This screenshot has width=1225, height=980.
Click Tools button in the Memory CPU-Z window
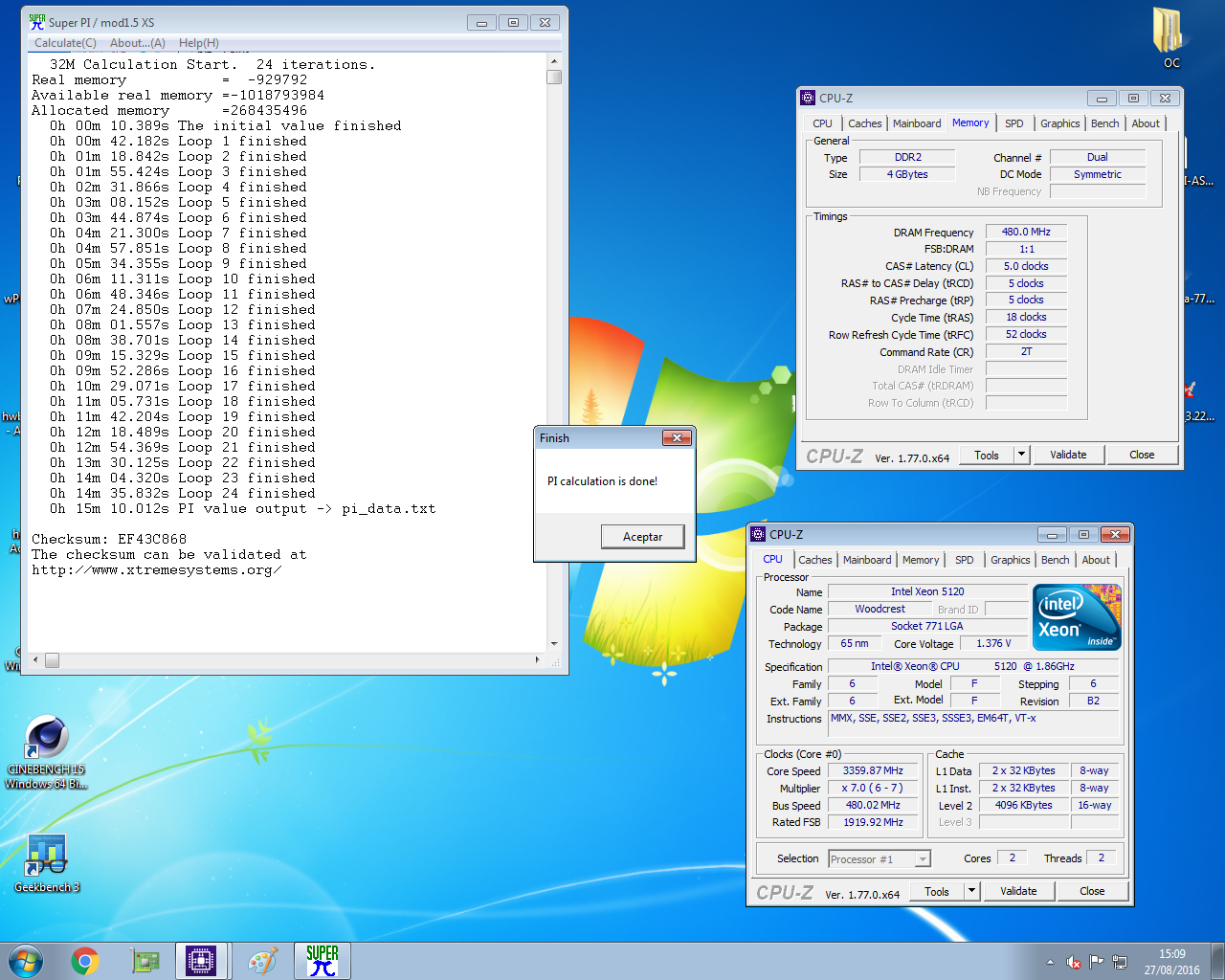(987, 455)
